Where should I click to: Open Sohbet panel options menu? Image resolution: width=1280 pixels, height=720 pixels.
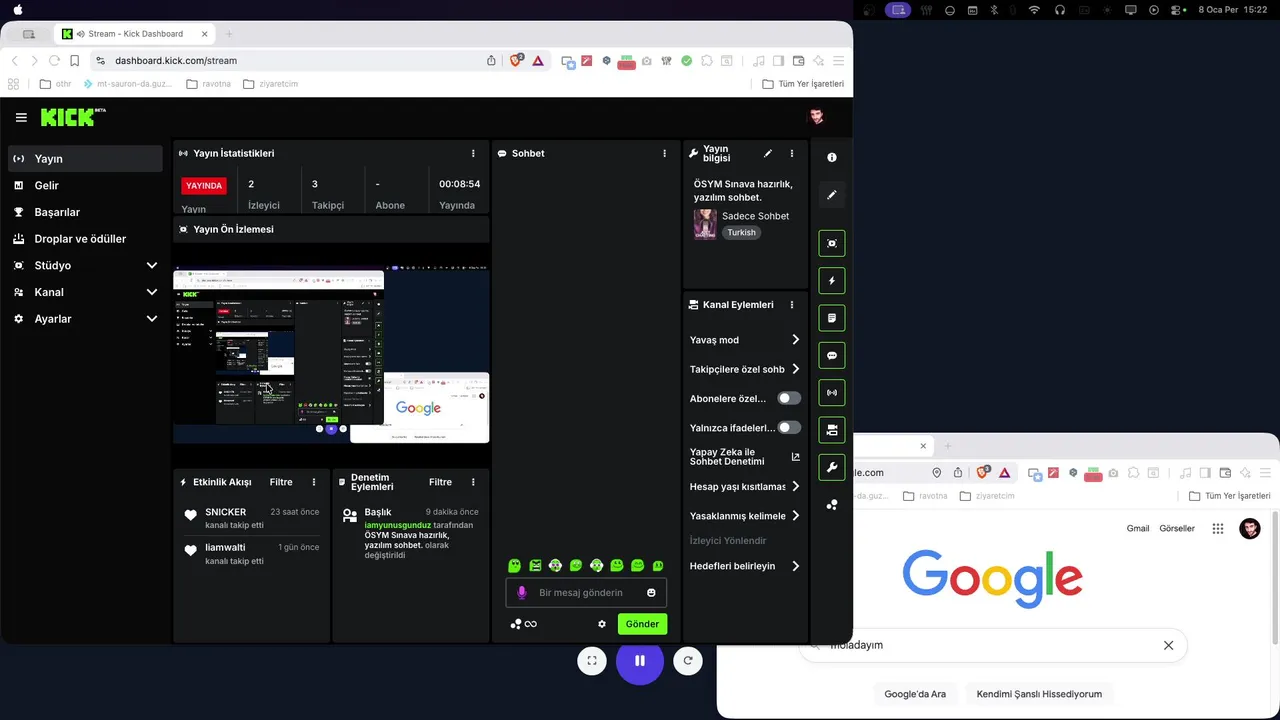point(664,153)
